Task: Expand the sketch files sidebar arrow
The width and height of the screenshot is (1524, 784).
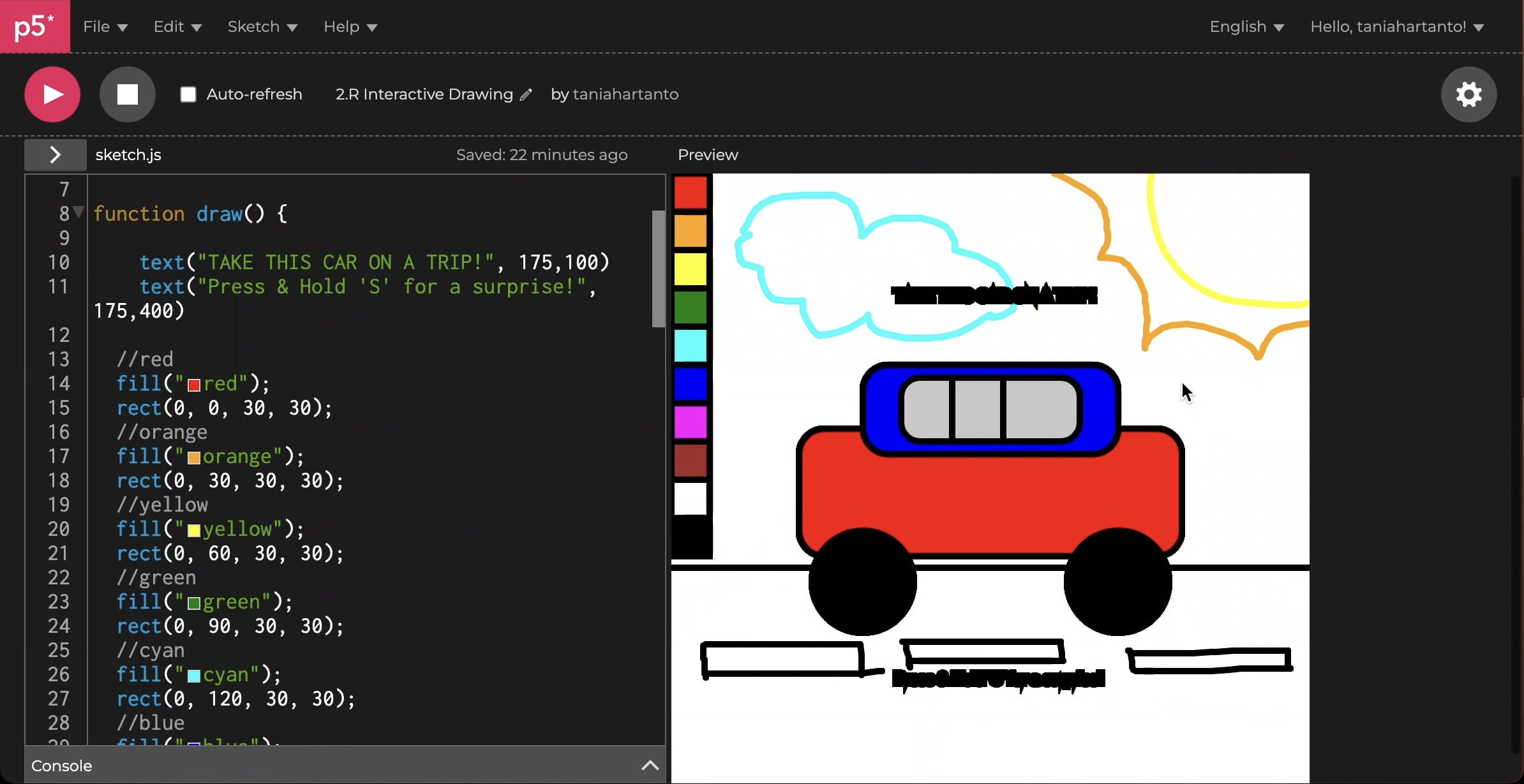Action: click(54, 154)
